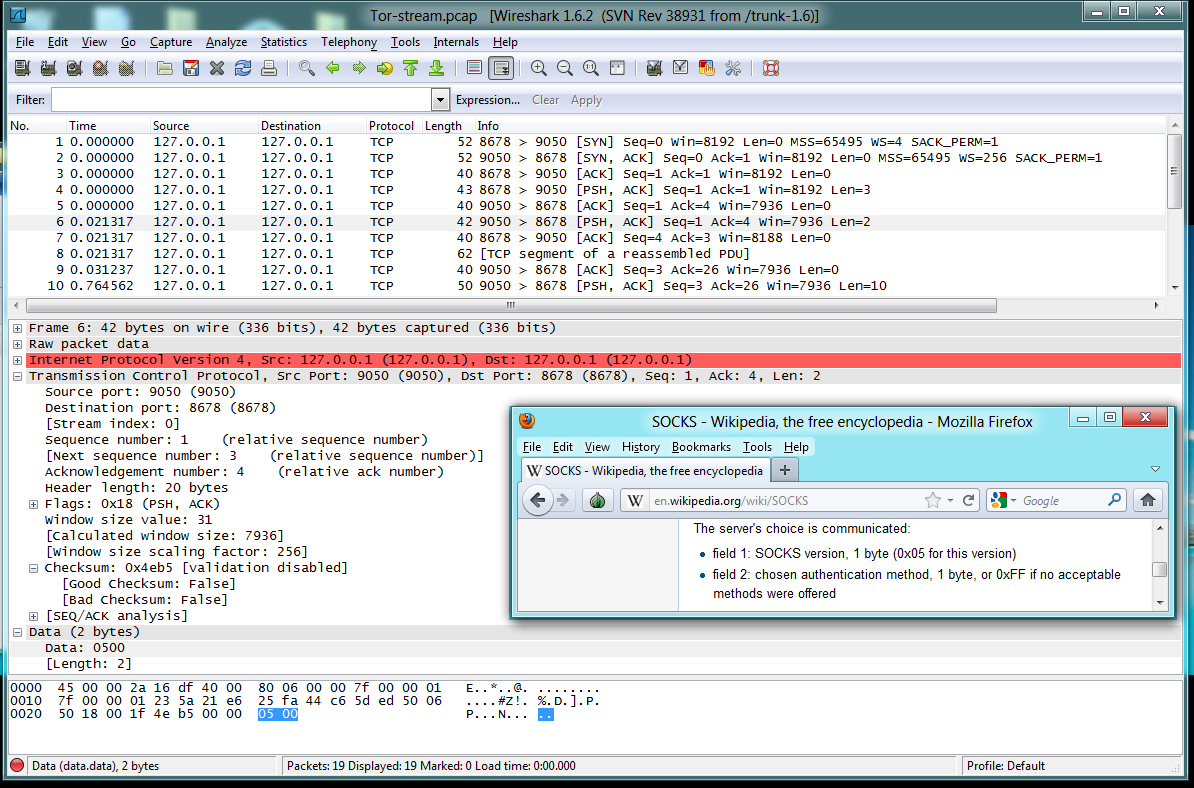Open the Help lifebuoy toolbar icon

(770, 69)
